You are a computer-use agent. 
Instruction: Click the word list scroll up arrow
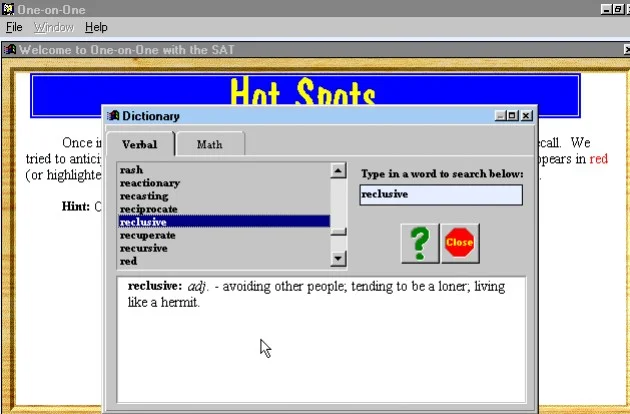(x=338, y=170)
